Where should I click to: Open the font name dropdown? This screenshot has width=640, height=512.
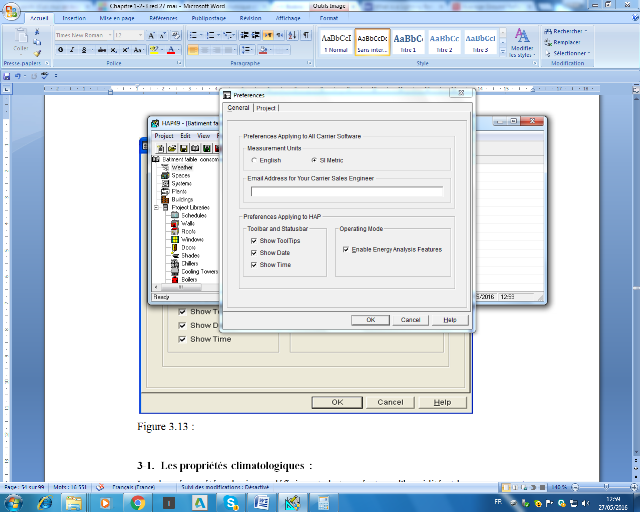pos(109,35)
